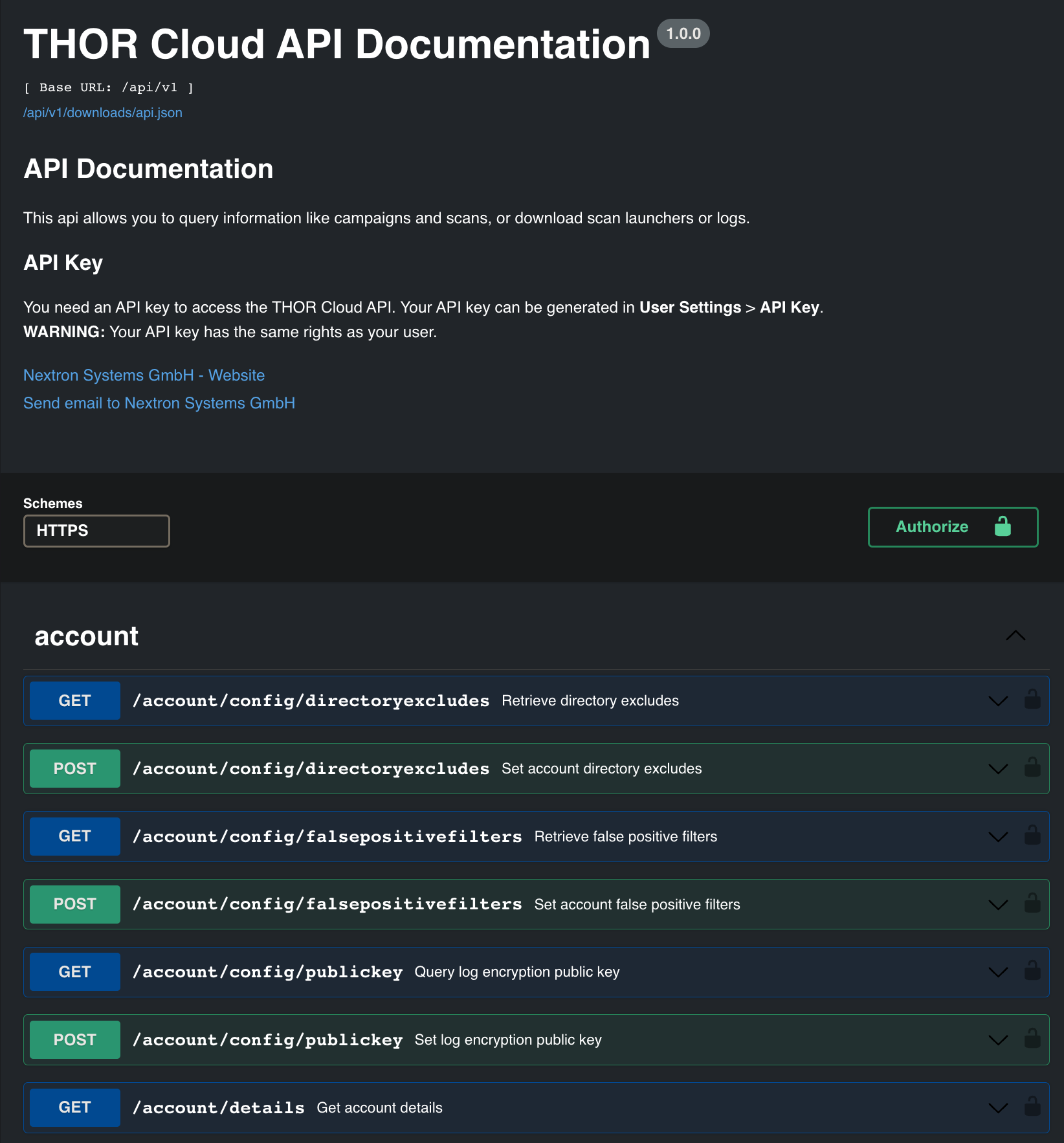Screen dimensions: 1064x1143
Task: Click the 1.0.0 version badge
Action: click(683, 34)
